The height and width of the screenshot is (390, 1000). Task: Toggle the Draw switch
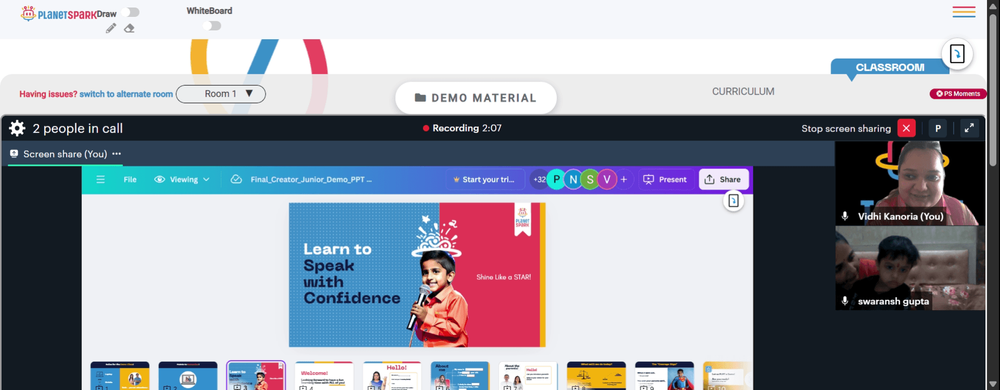click(130, 12)
